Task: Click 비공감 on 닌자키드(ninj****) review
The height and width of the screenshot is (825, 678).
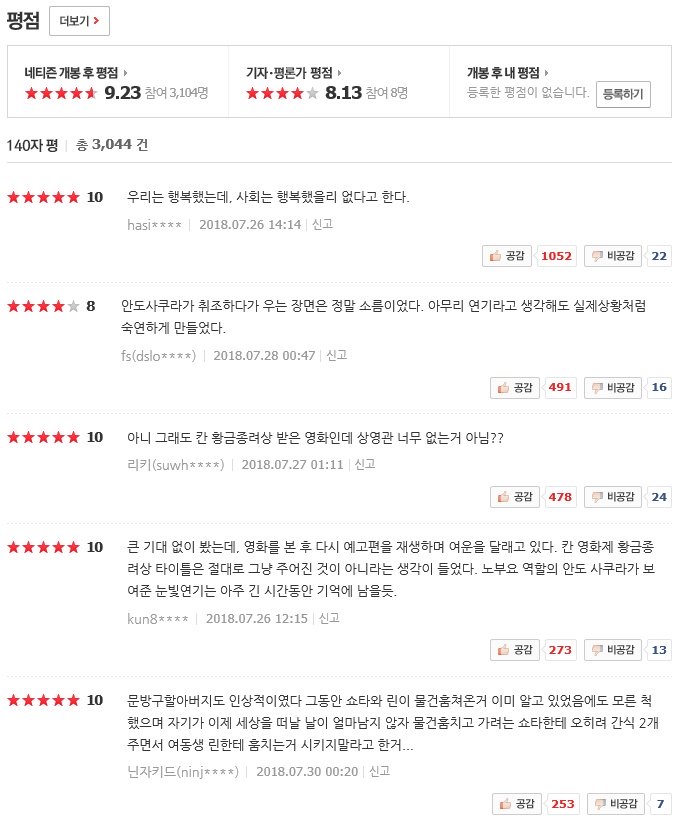Action: (x=615, y=803)
